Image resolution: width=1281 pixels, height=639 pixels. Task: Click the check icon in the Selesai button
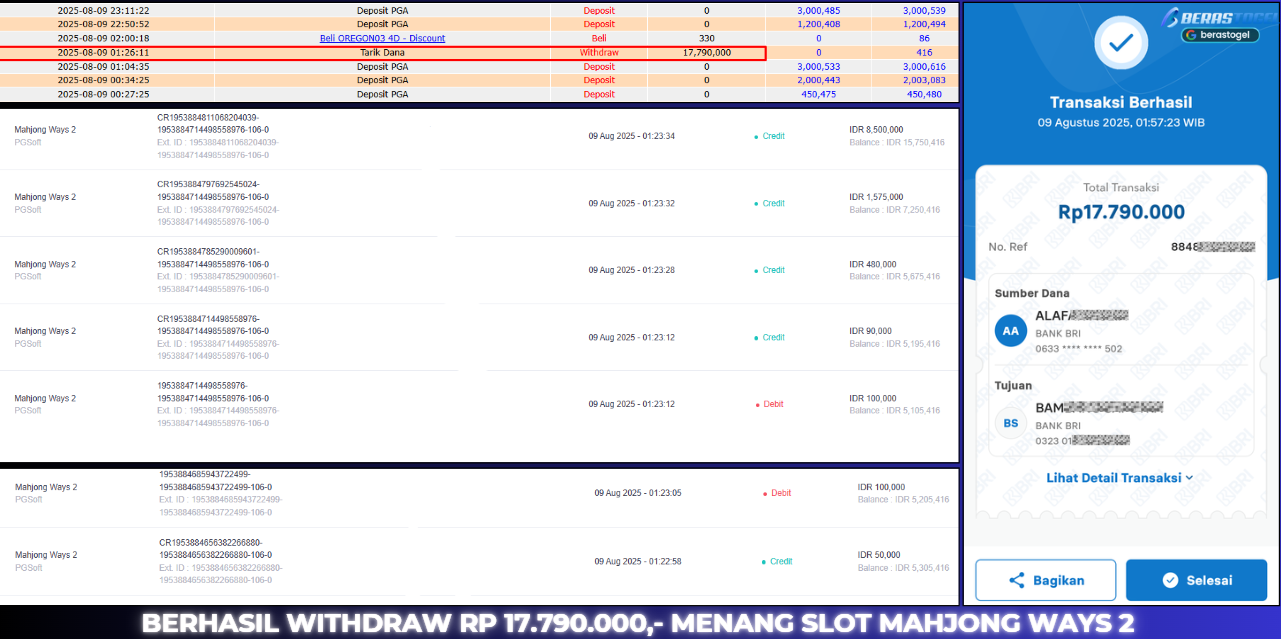click(x=1169, y=580)
